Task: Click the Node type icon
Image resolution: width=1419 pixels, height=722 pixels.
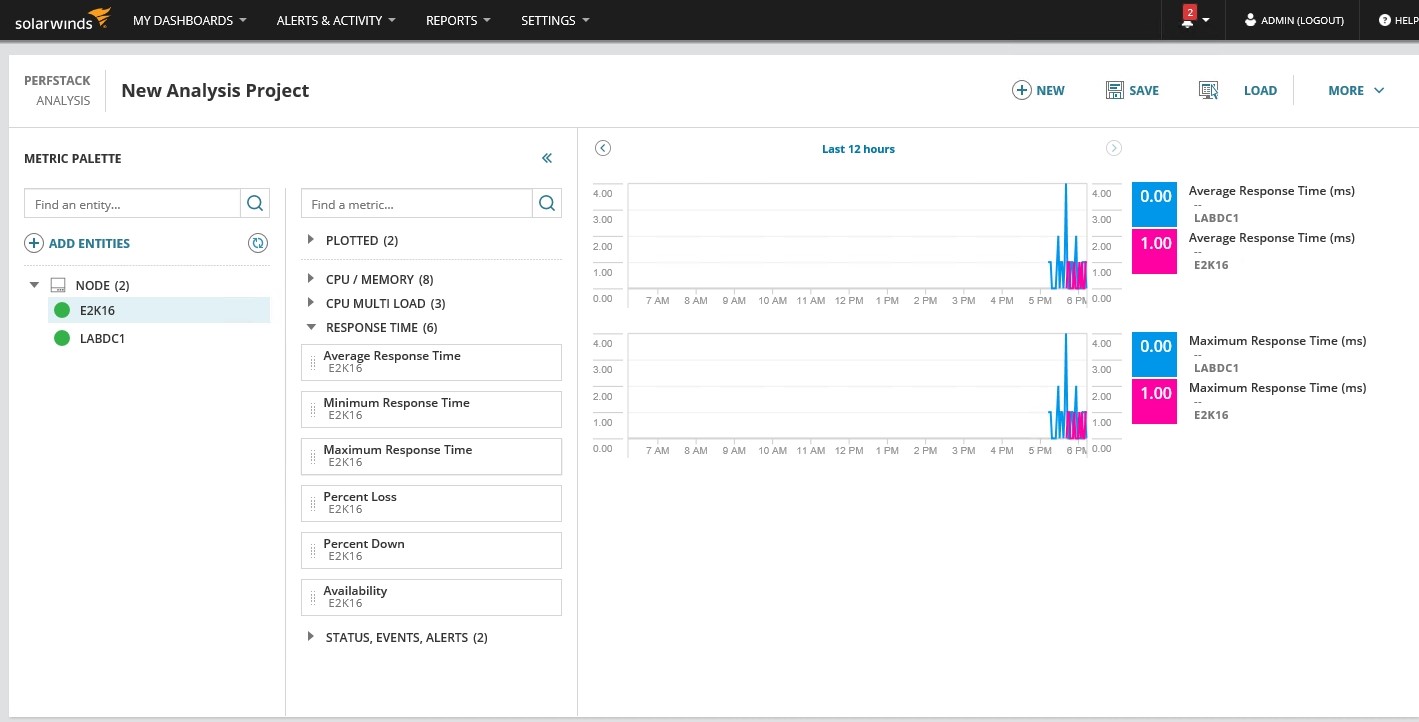Action: (58, 285)
